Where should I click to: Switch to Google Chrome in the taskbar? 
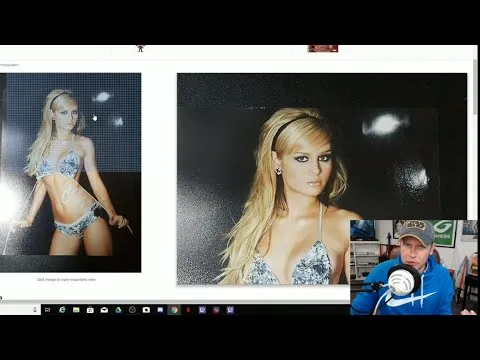click(x=174, y=310)
